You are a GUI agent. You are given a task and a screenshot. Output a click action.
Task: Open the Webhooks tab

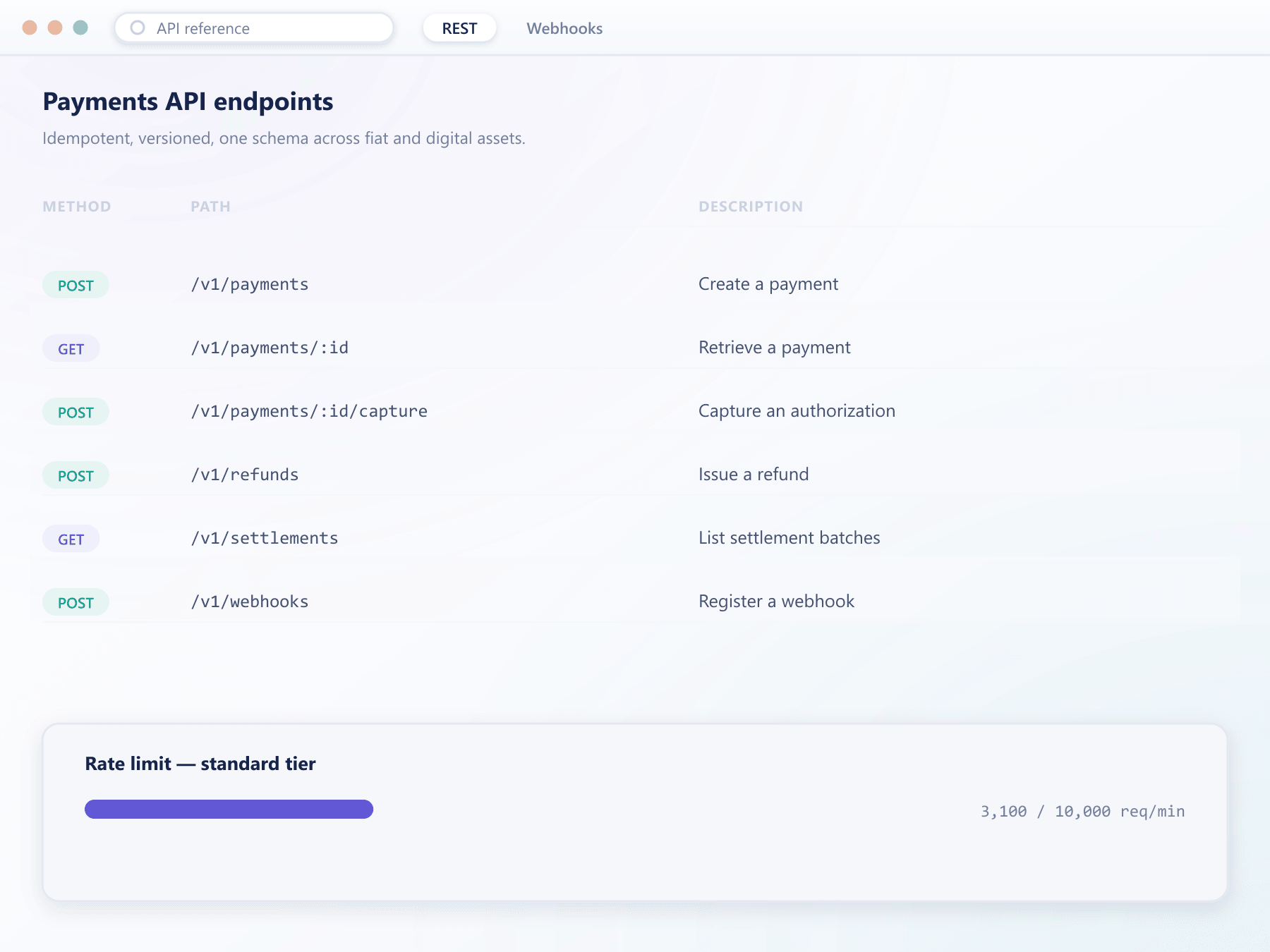click(564, 28)
